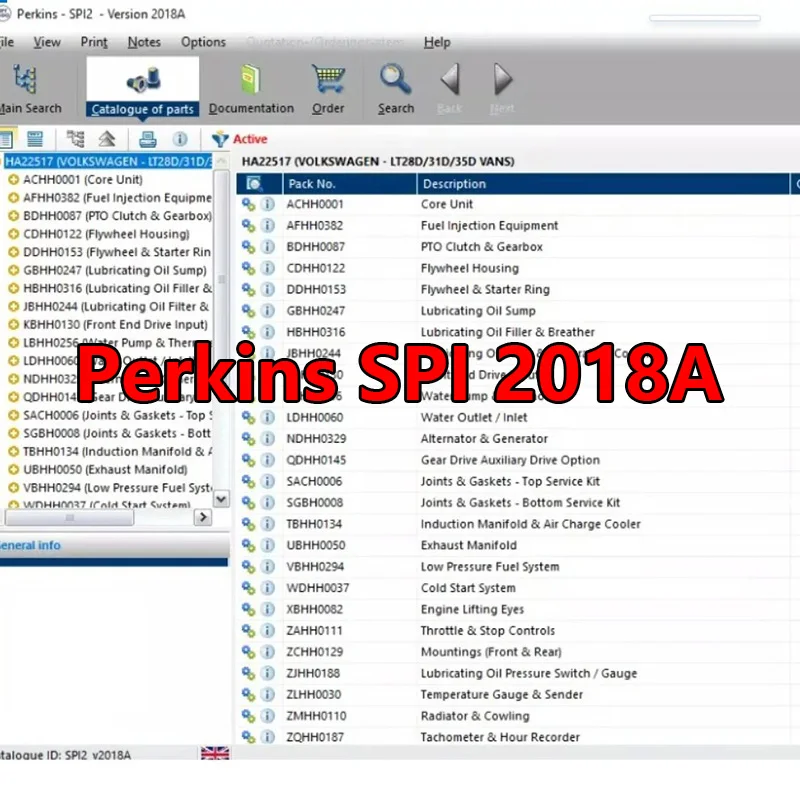Image resolution: width=800 pixels, height=800 pixels.
Task: Select Joints & Gaskets - Bottom Service Kit
Action: 520,503
